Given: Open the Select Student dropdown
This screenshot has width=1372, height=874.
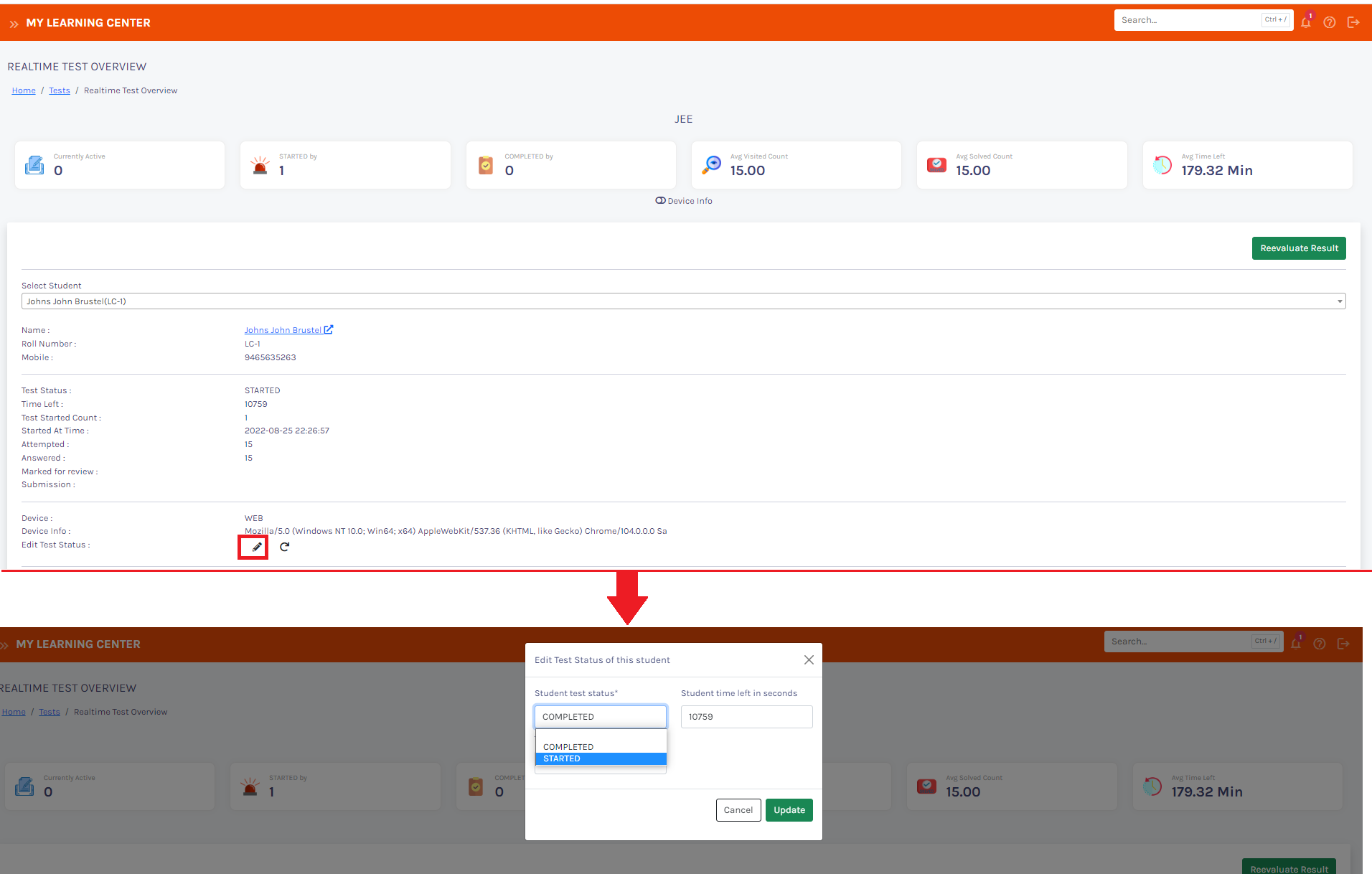Looking at the screenshot, I should [x=682, y=301].
